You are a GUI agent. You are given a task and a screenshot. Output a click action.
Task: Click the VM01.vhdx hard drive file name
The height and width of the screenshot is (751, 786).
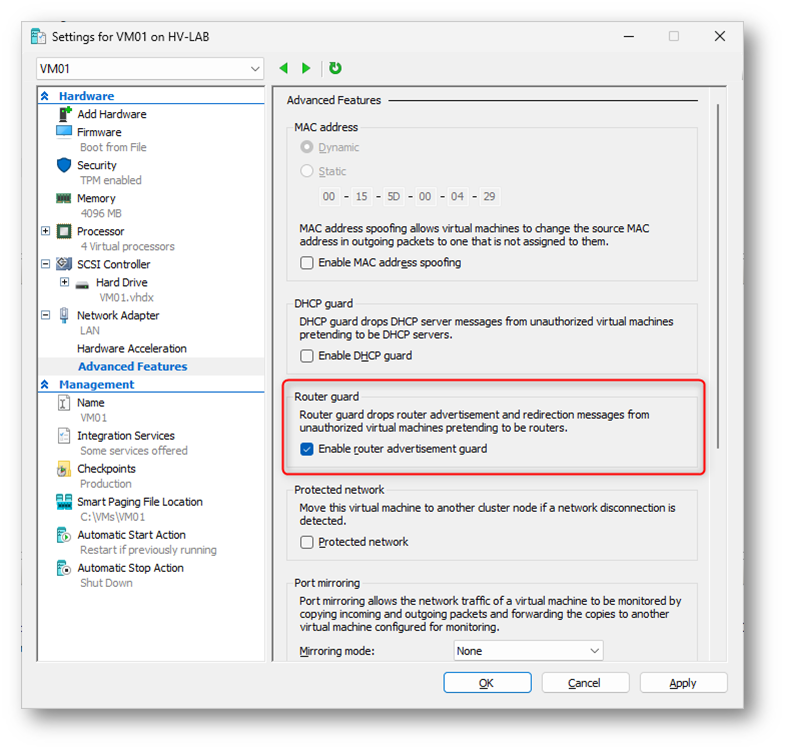pyautogui.click(x=126, y=297)
